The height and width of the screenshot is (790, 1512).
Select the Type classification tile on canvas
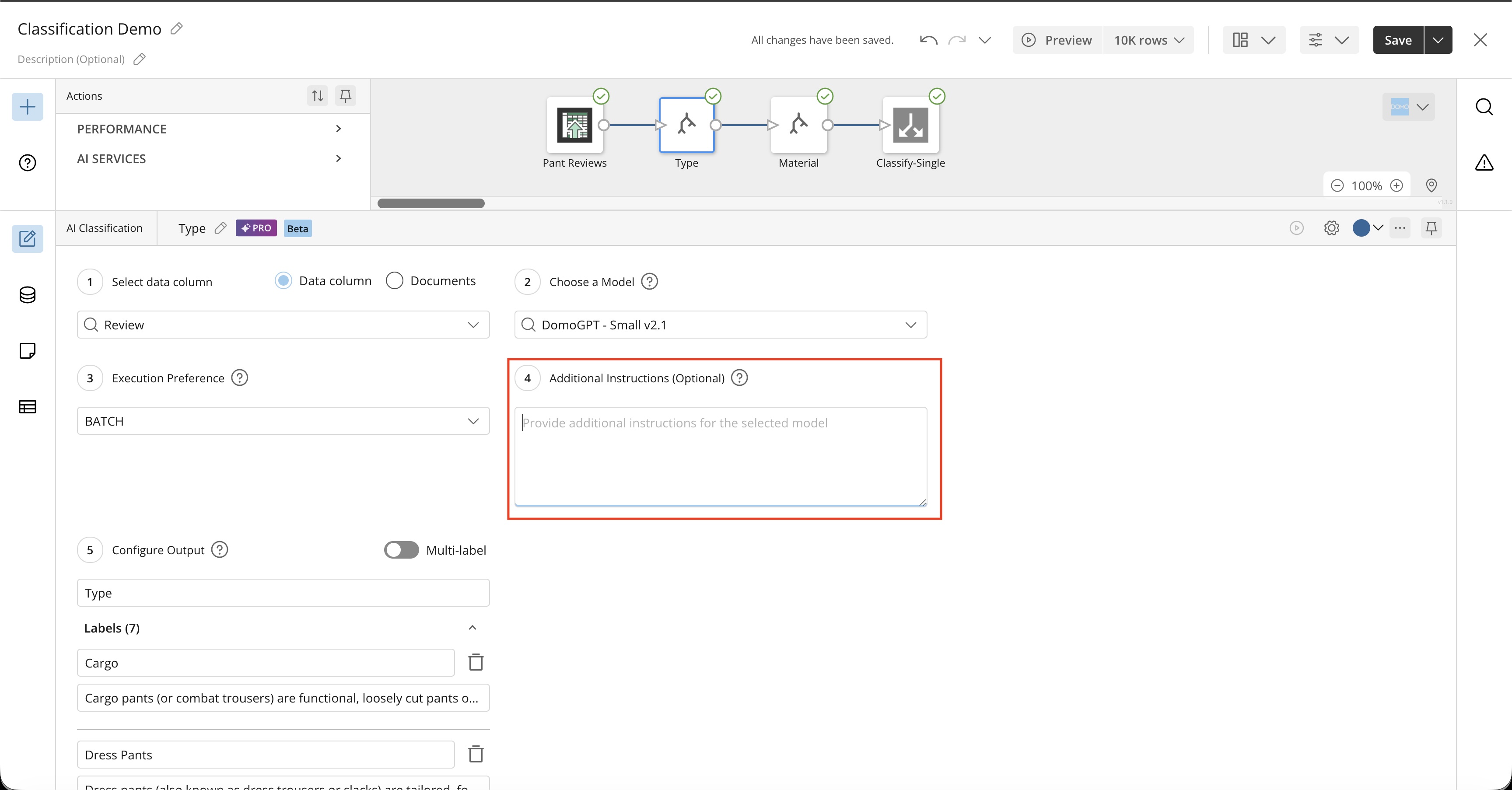click(x=686, y=125)
